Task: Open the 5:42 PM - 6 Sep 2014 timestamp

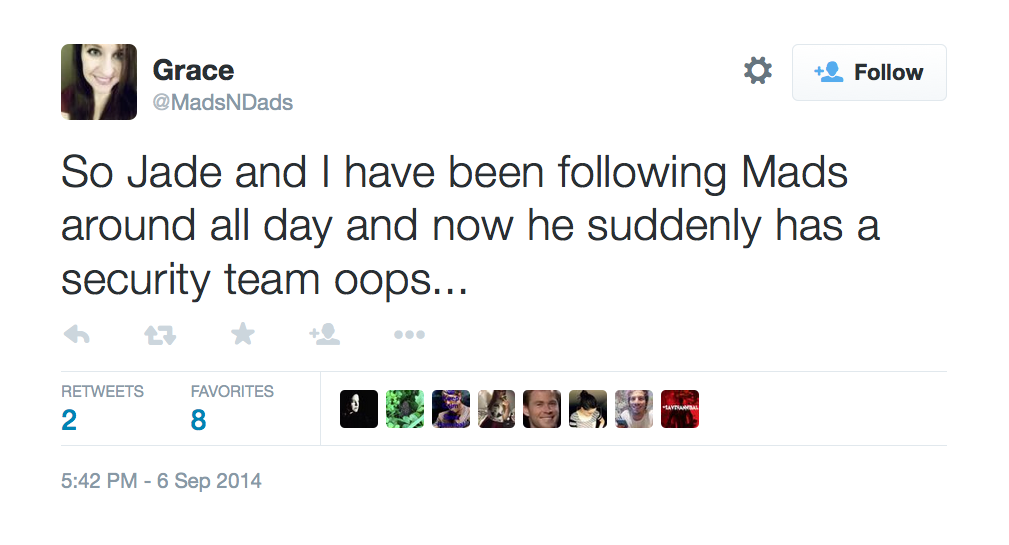Action: (161, 481)
